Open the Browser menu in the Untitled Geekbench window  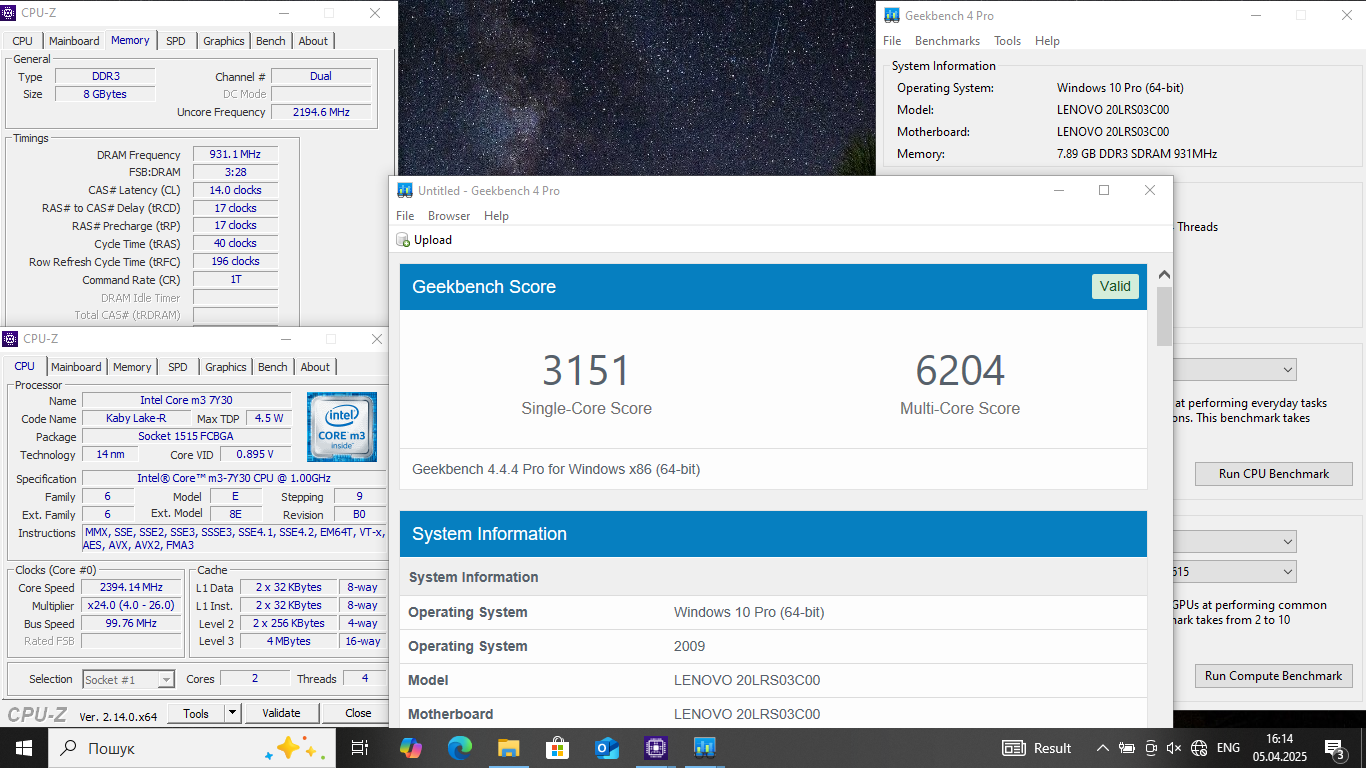[x=449, y=216]
